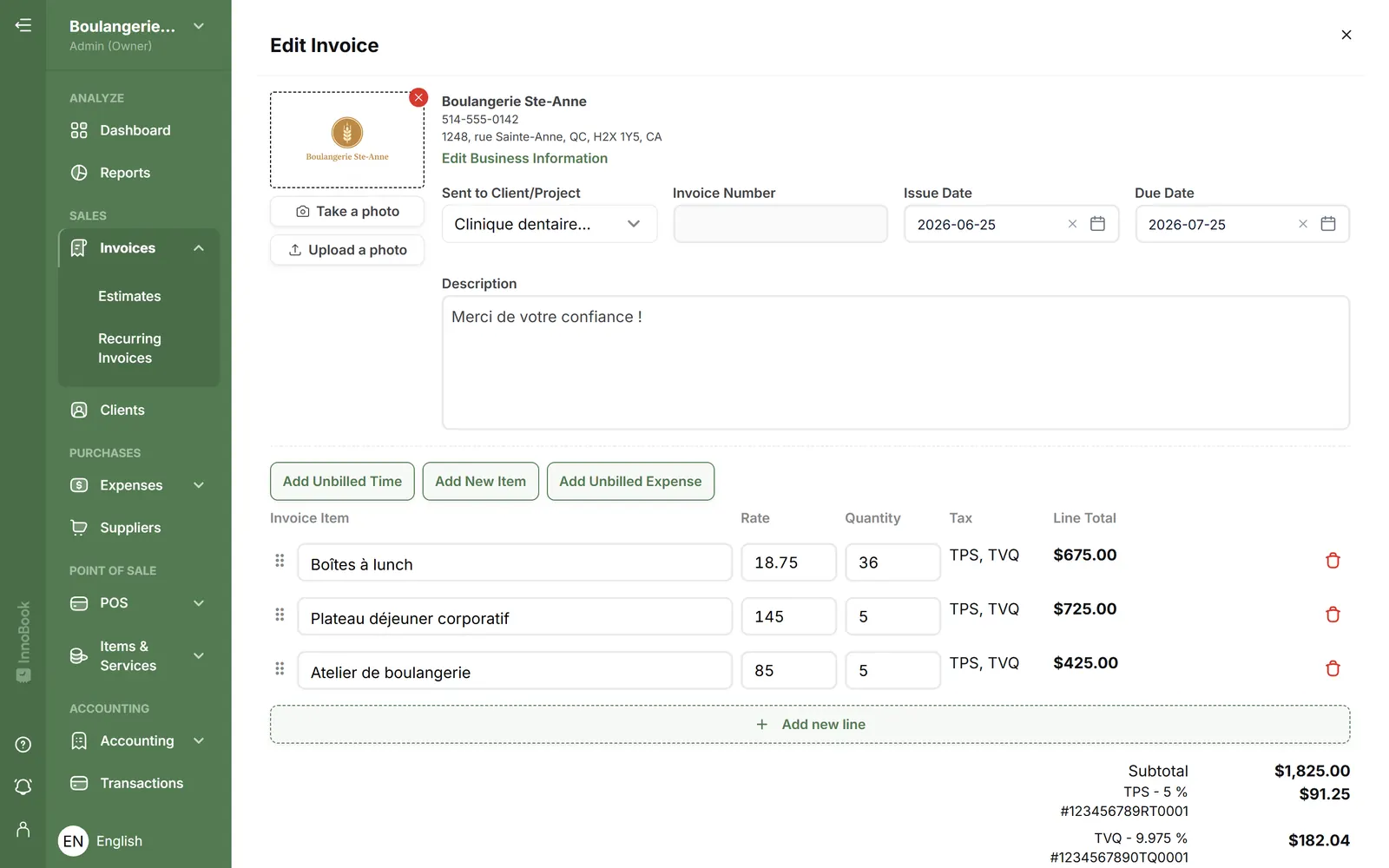Expand the POS menu
This screenshot has height=868, width=1389.
pyautogui.click(x=199, y=603)
